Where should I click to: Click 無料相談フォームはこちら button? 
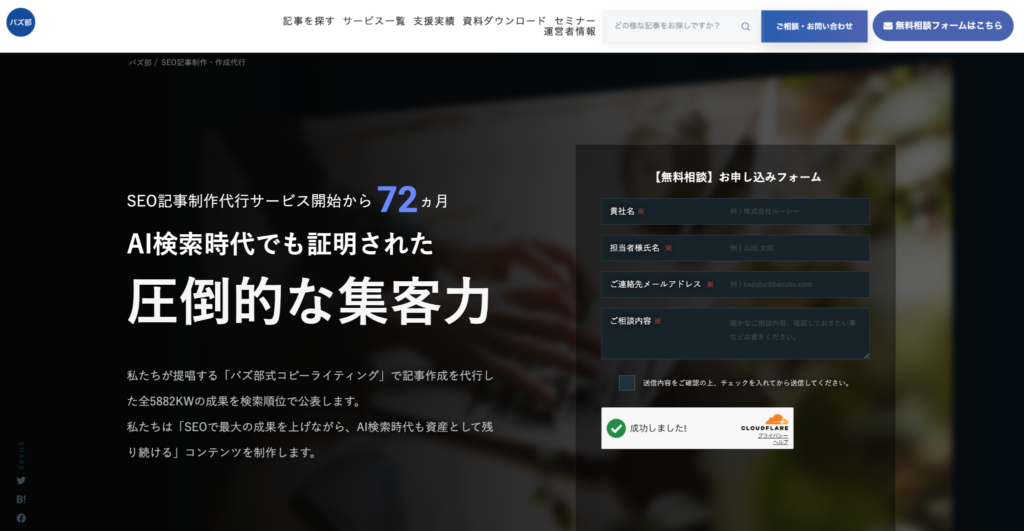coord(943,25)
